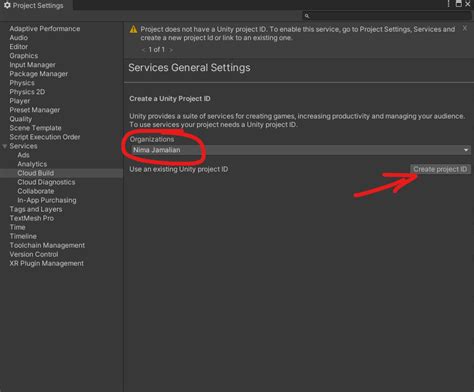Open the Organizations dropdown
The height and width of the screenshot is (392, 474).
coord(300,150)
